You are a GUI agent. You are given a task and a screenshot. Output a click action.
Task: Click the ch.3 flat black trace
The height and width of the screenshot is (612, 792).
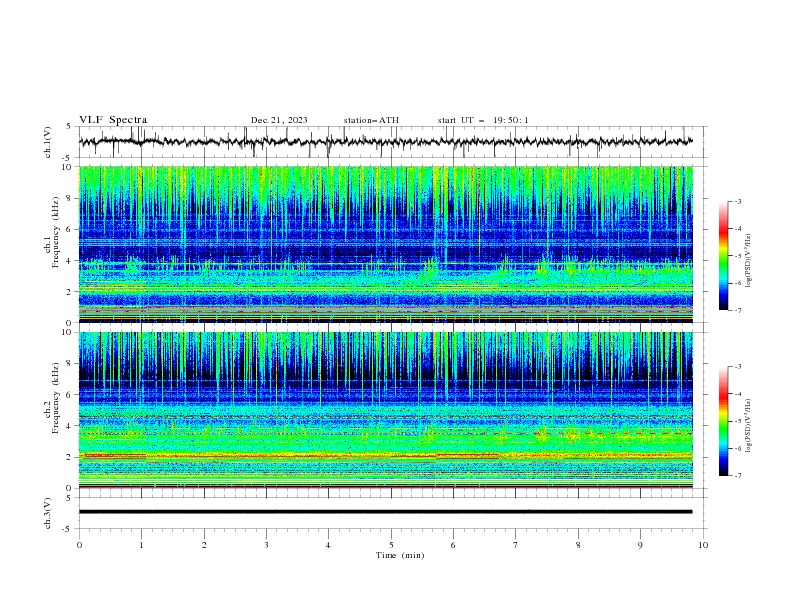pos(386,512)
